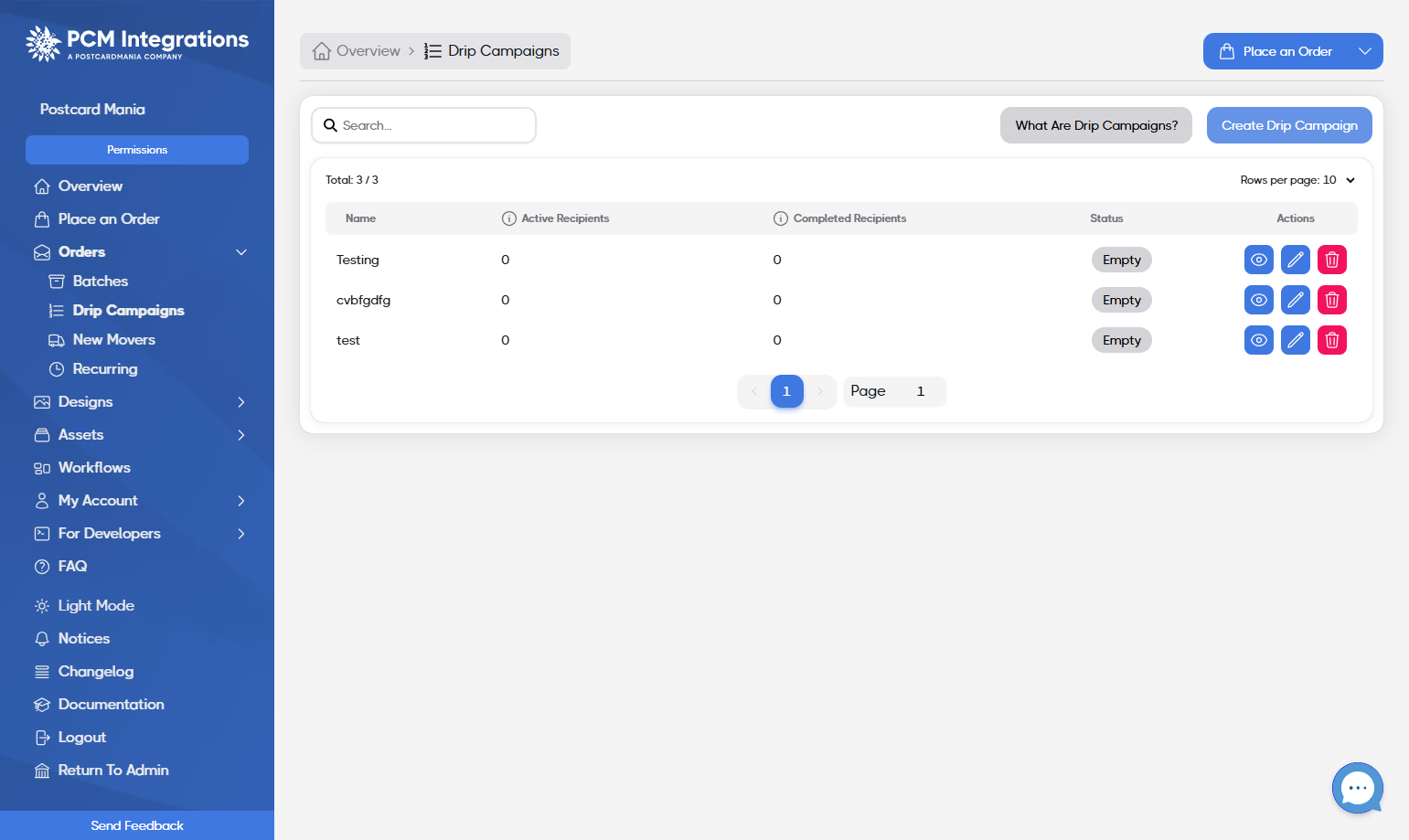Open the Rows per page dropdown
Image resolution: width=1409 pixels, height=840 pixels.
click(x=1297, y=180)
